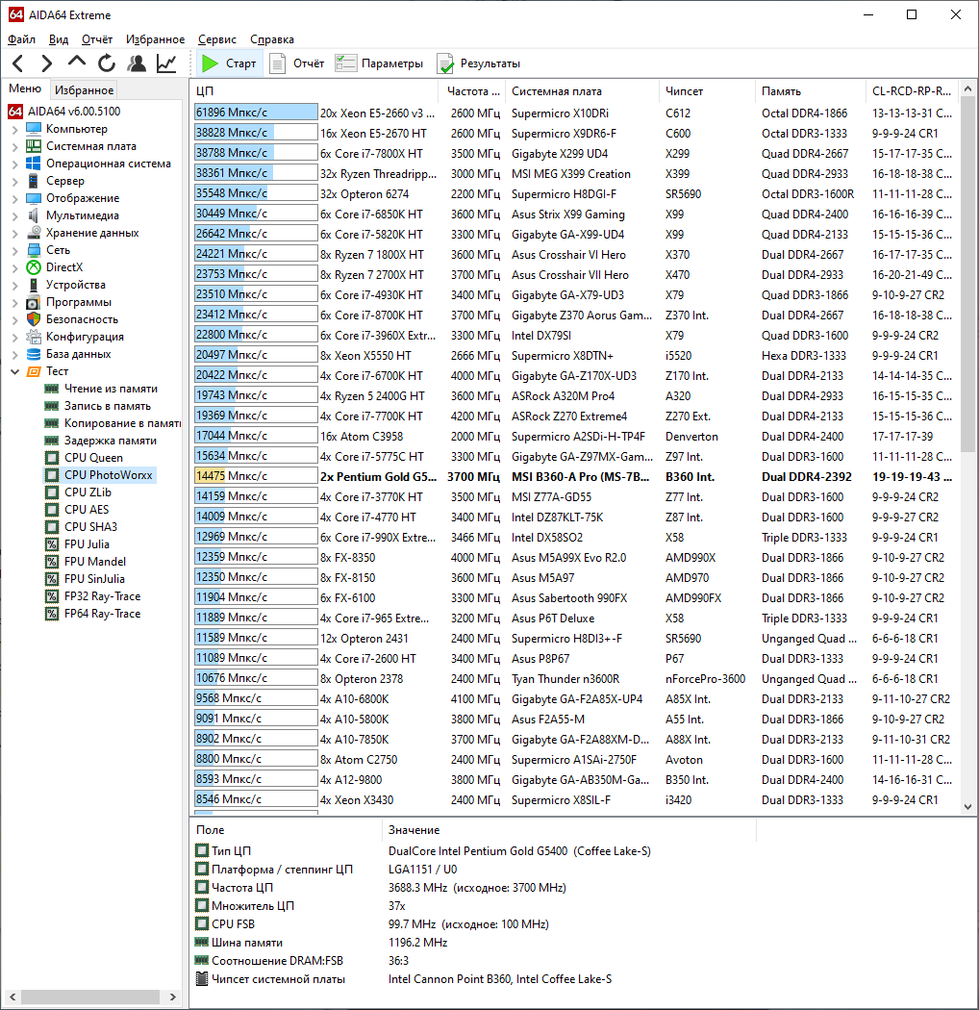
Task: Select the CPU Queen benchmark
Action: pyautogui.click(x=93, y=458)
